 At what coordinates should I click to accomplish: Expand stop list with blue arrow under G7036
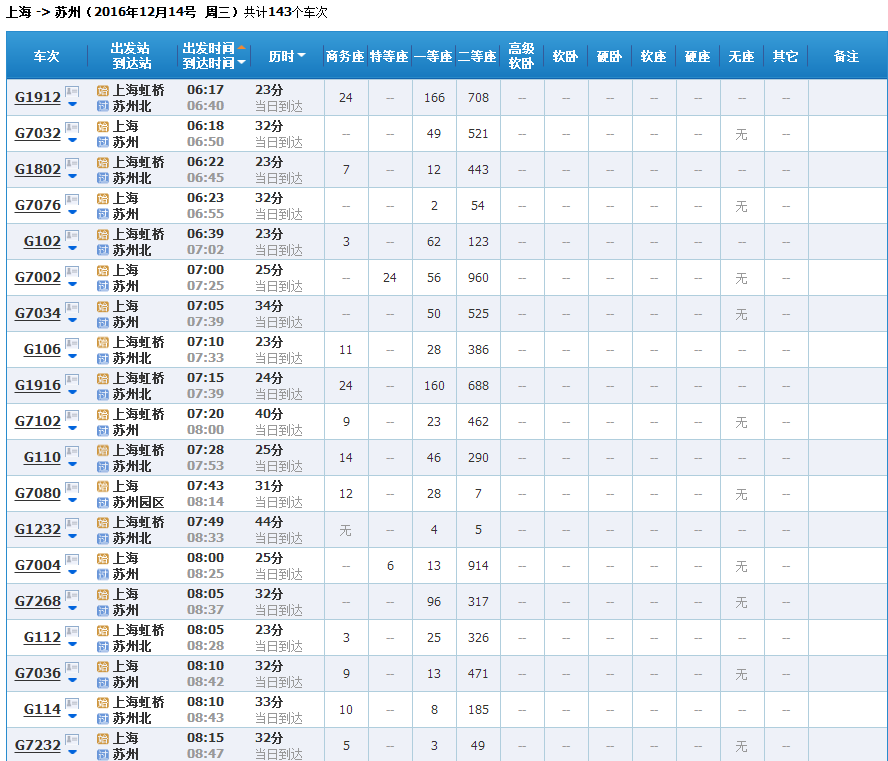72,680
